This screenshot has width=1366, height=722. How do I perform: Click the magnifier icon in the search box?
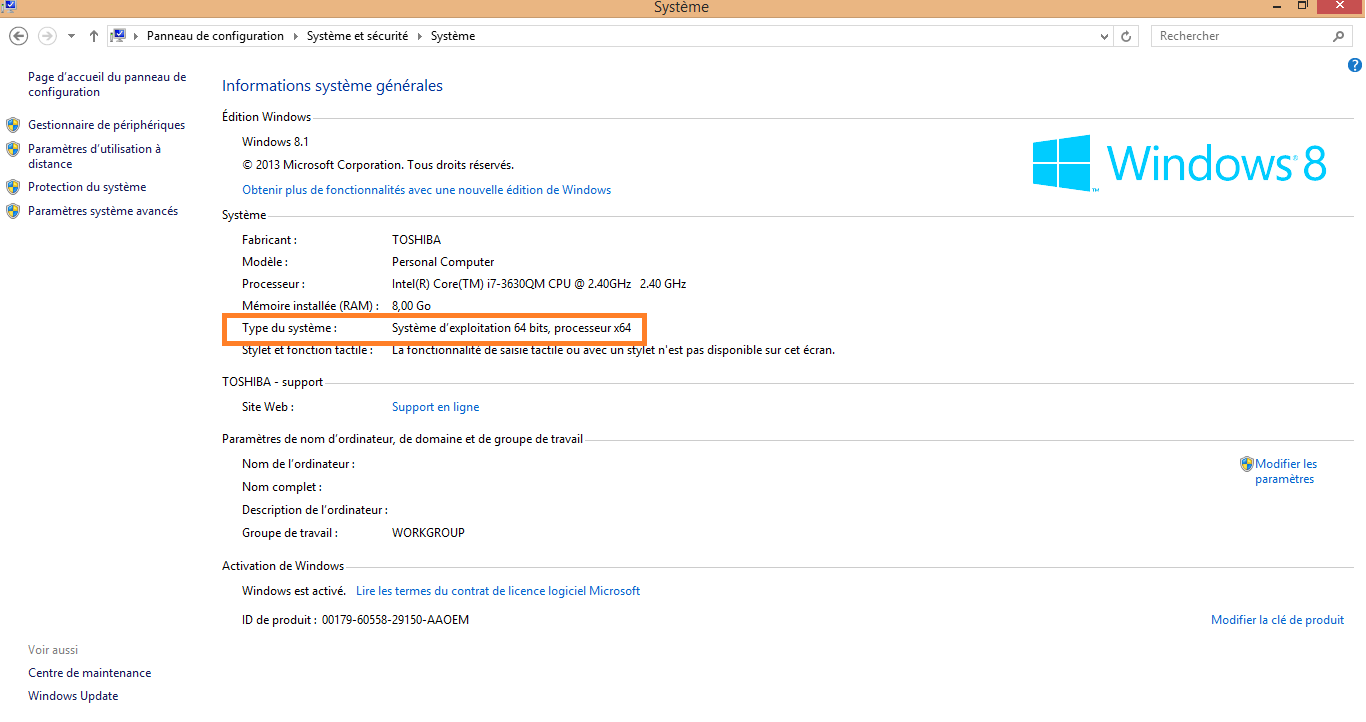coord(1339,36)
